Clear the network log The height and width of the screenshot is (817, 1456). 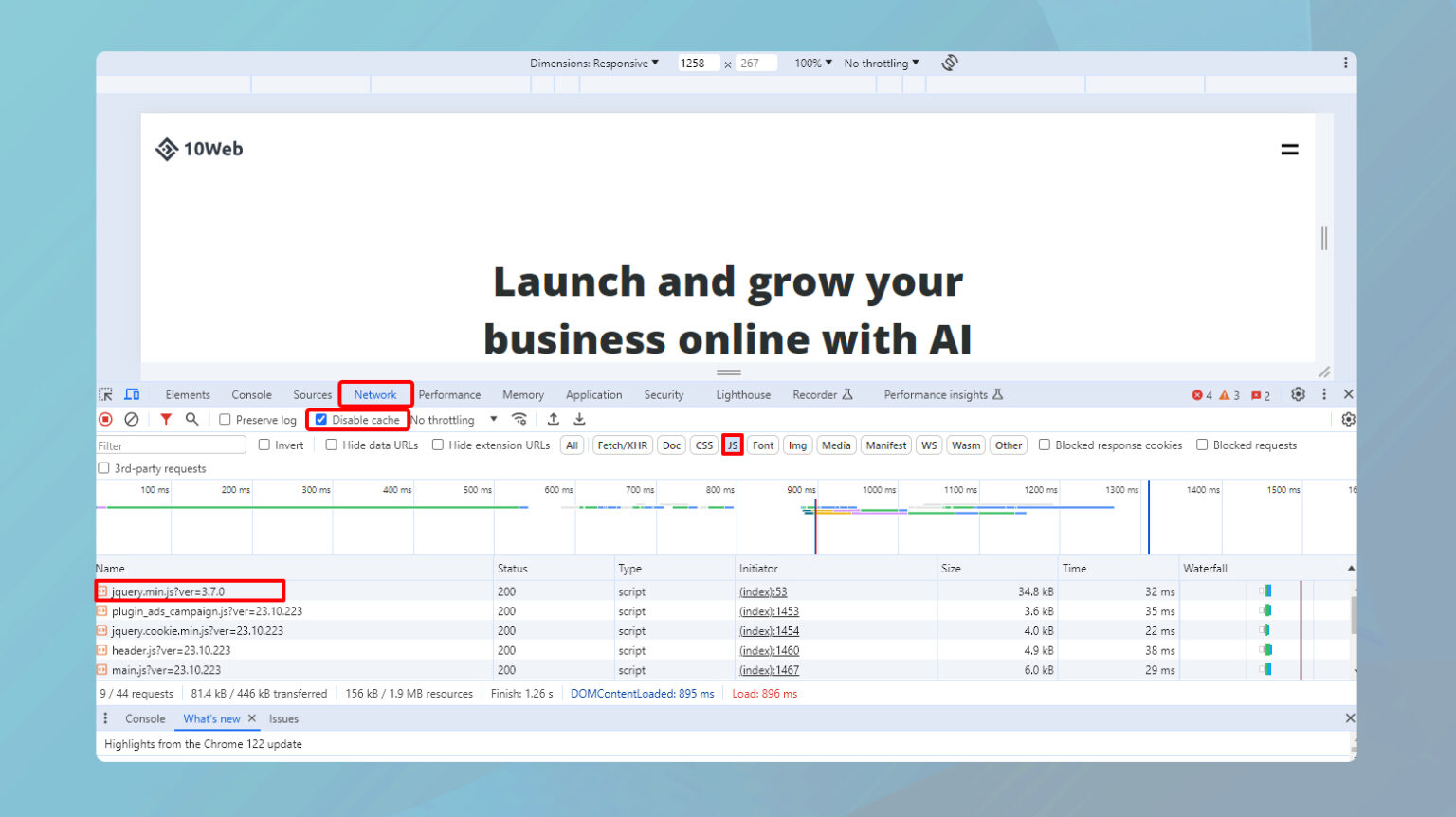132,419
